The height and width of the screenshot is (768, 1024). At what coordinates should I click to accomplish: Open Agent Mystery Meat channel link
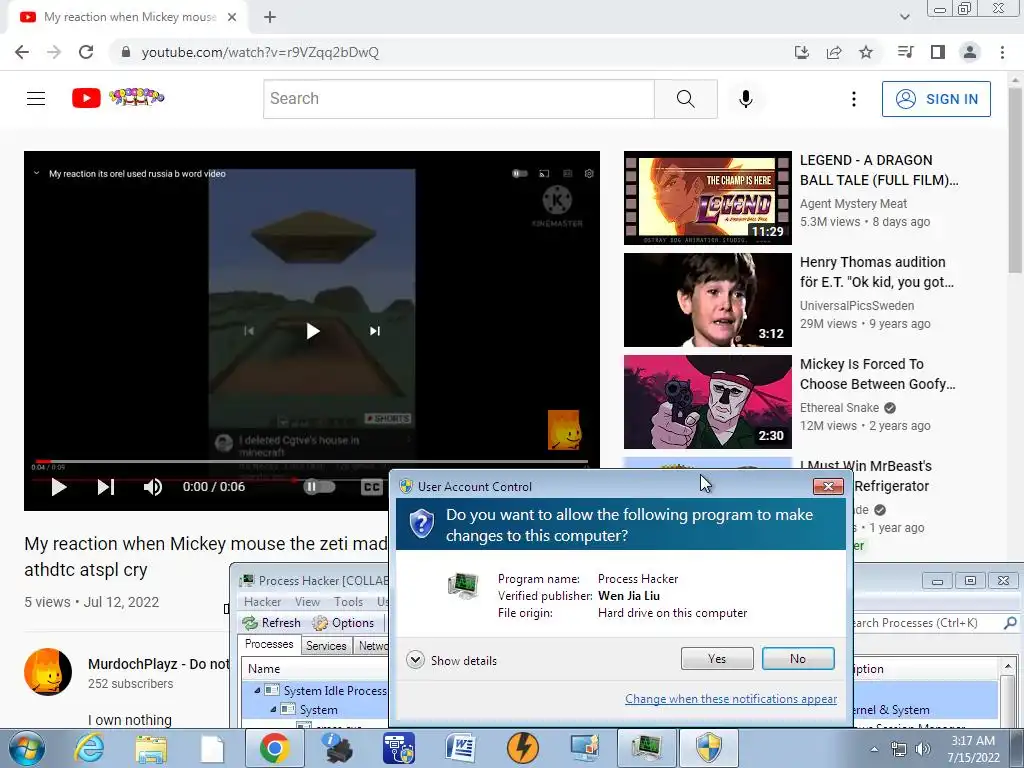click(x=854, y=204)
